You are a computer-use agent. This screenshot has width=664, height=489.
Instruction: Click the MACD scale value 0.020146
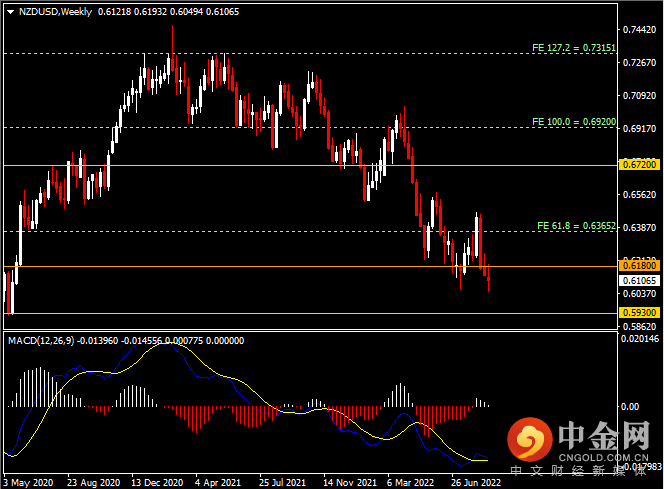point(640,339)
